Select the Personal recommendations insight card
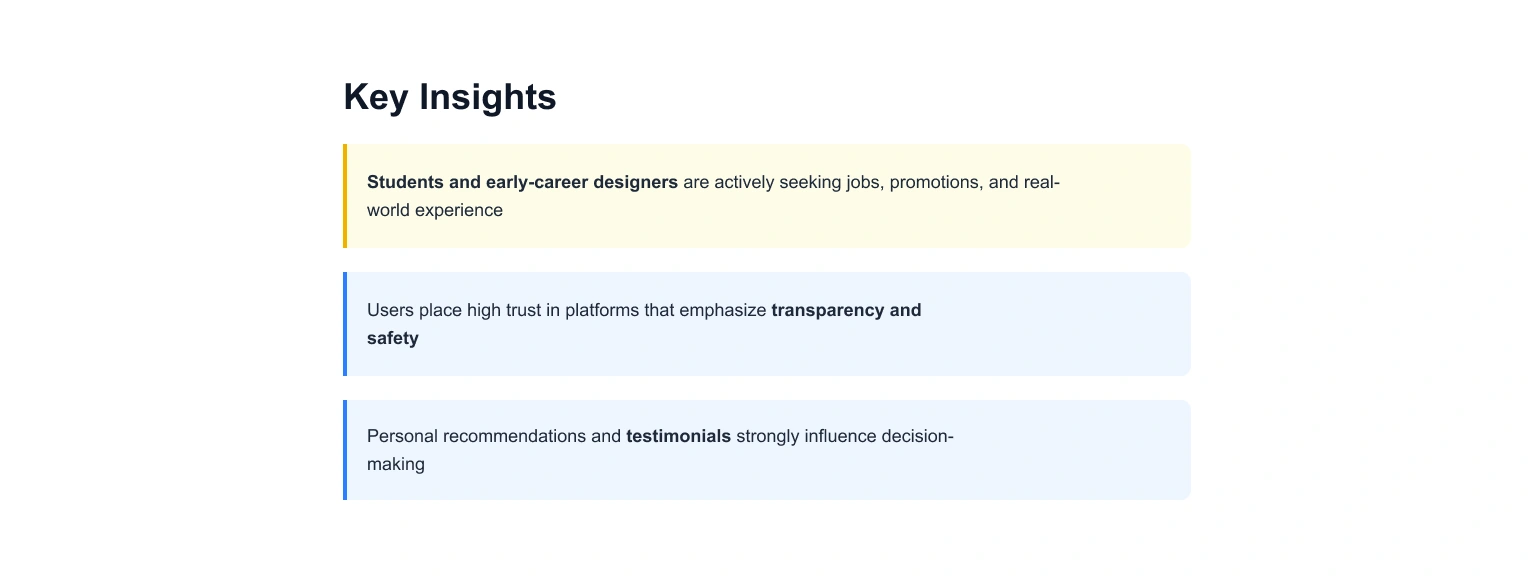The height and width of the screenshot is (580, 1534). click(767, 450)
